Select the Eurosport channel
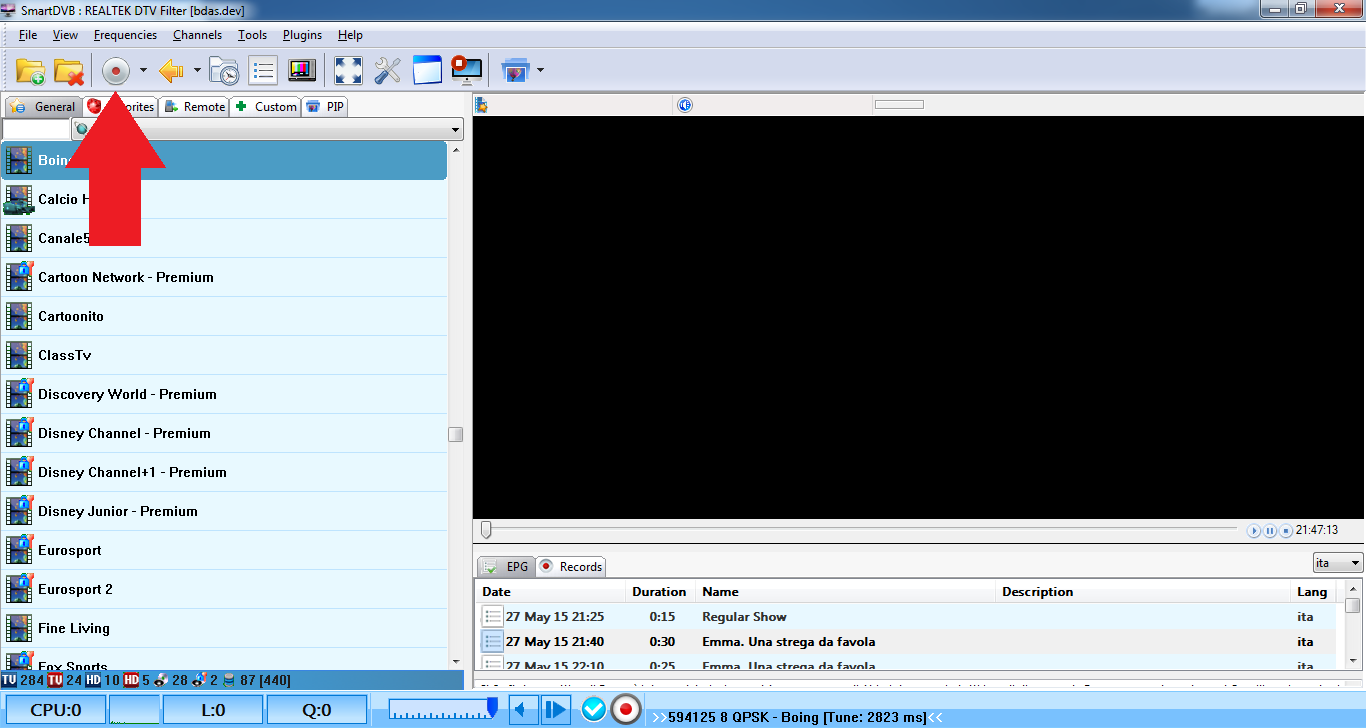This screenshot has width=1366, height=728. pos(224,550)
